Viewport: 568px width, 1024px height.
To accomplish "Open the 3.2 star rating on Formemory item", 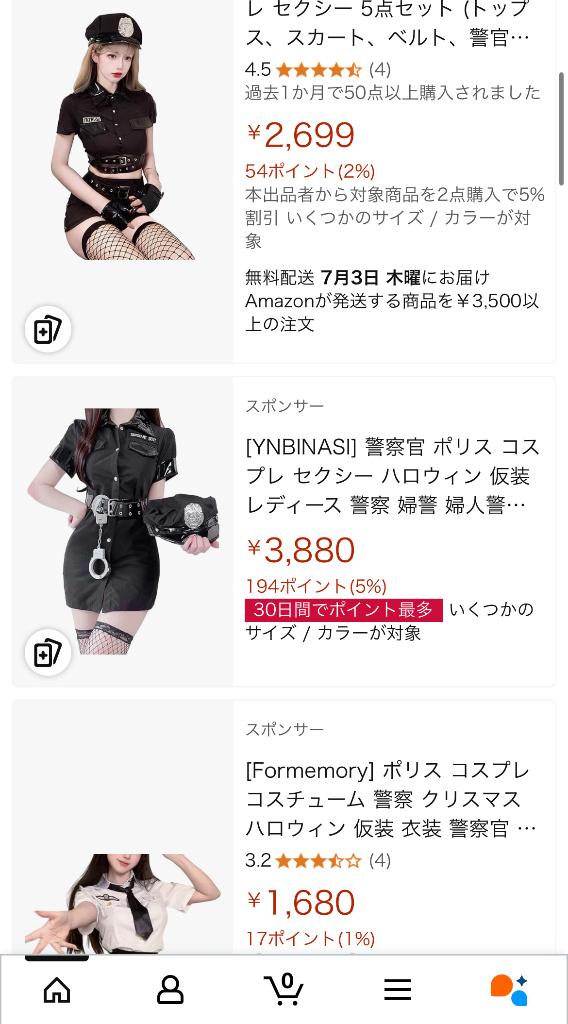I will [x=318, y=860].
